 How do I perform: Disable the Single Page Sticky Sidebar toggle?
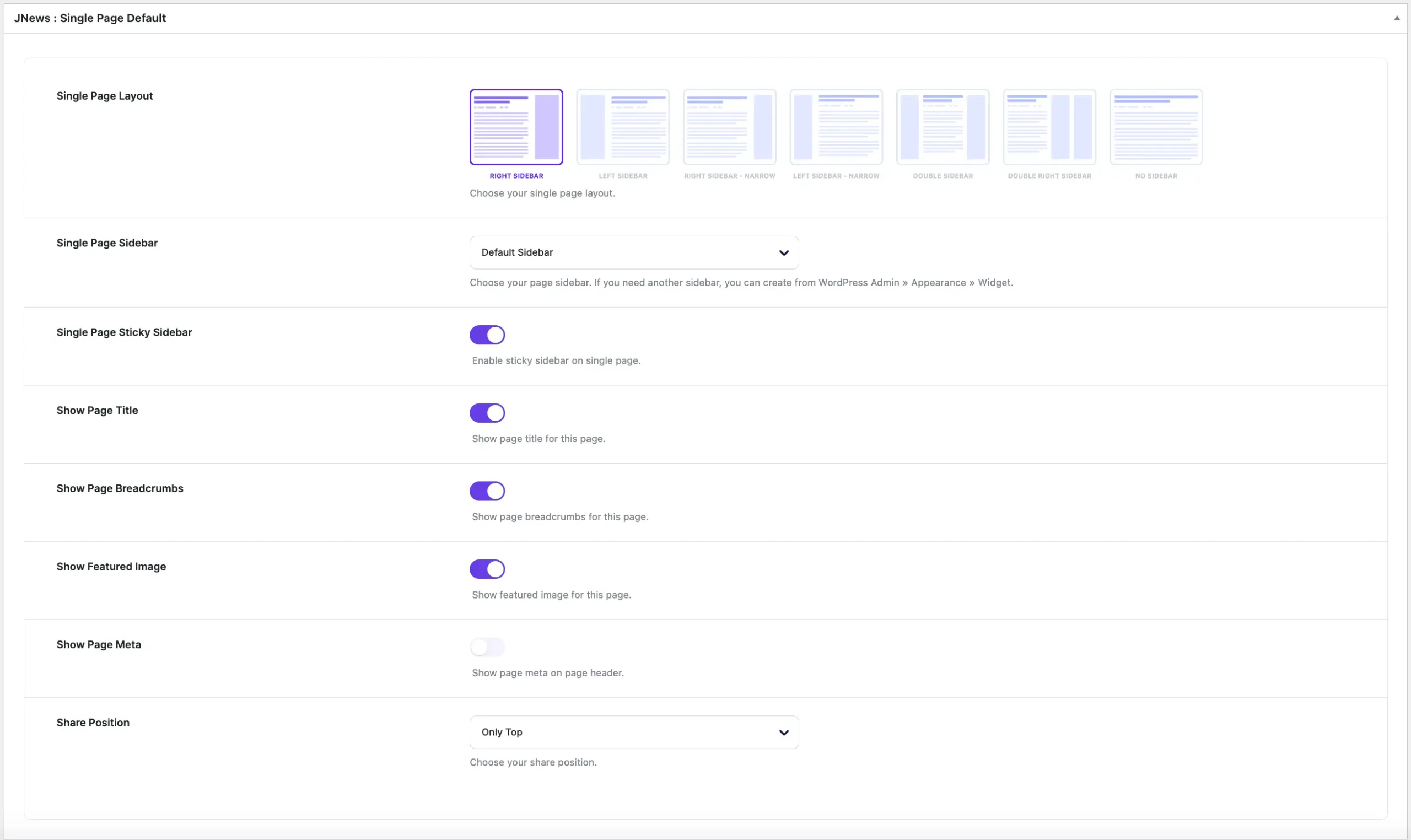pos(487,335)
